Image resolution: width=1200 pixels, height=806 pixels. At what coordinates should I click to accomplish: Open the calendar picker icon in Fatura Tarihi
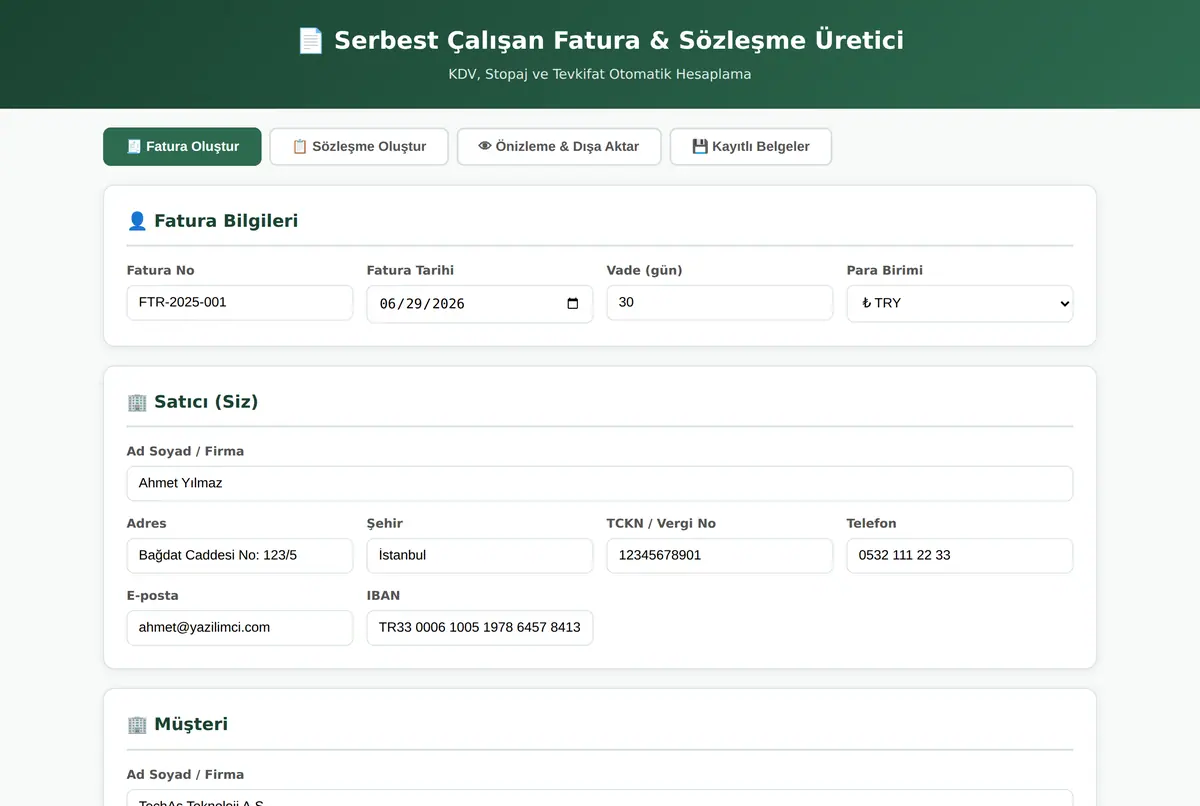click(573, 304)
